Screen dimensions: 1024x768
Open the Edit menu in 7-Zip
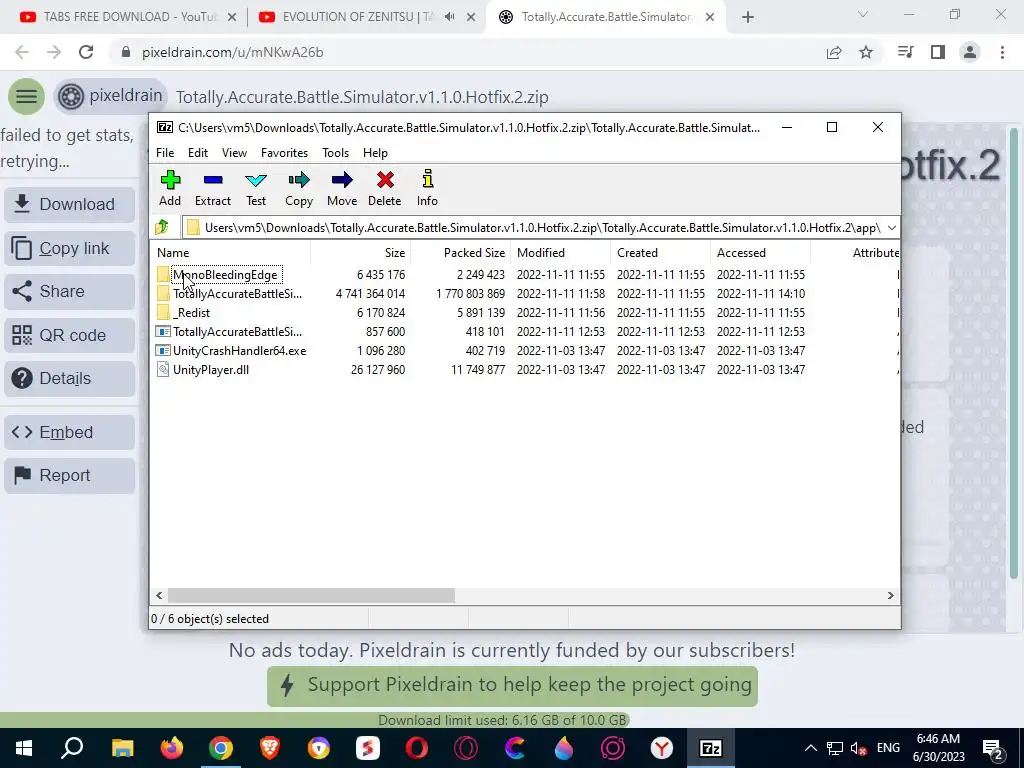[x=198, y=153]
